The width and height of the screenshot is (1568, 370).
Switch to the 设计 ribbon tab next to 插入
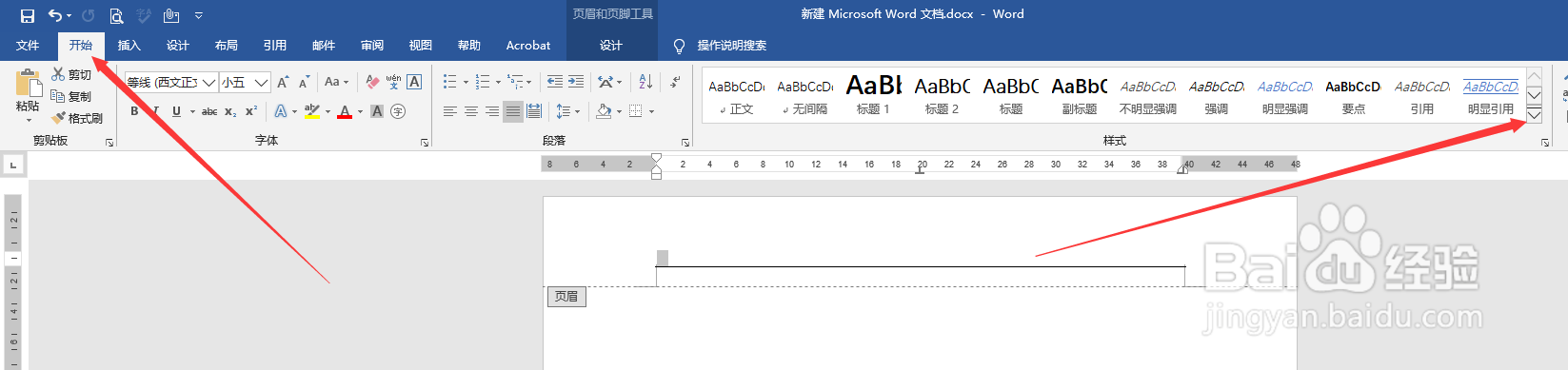click(x=178, y=46)
